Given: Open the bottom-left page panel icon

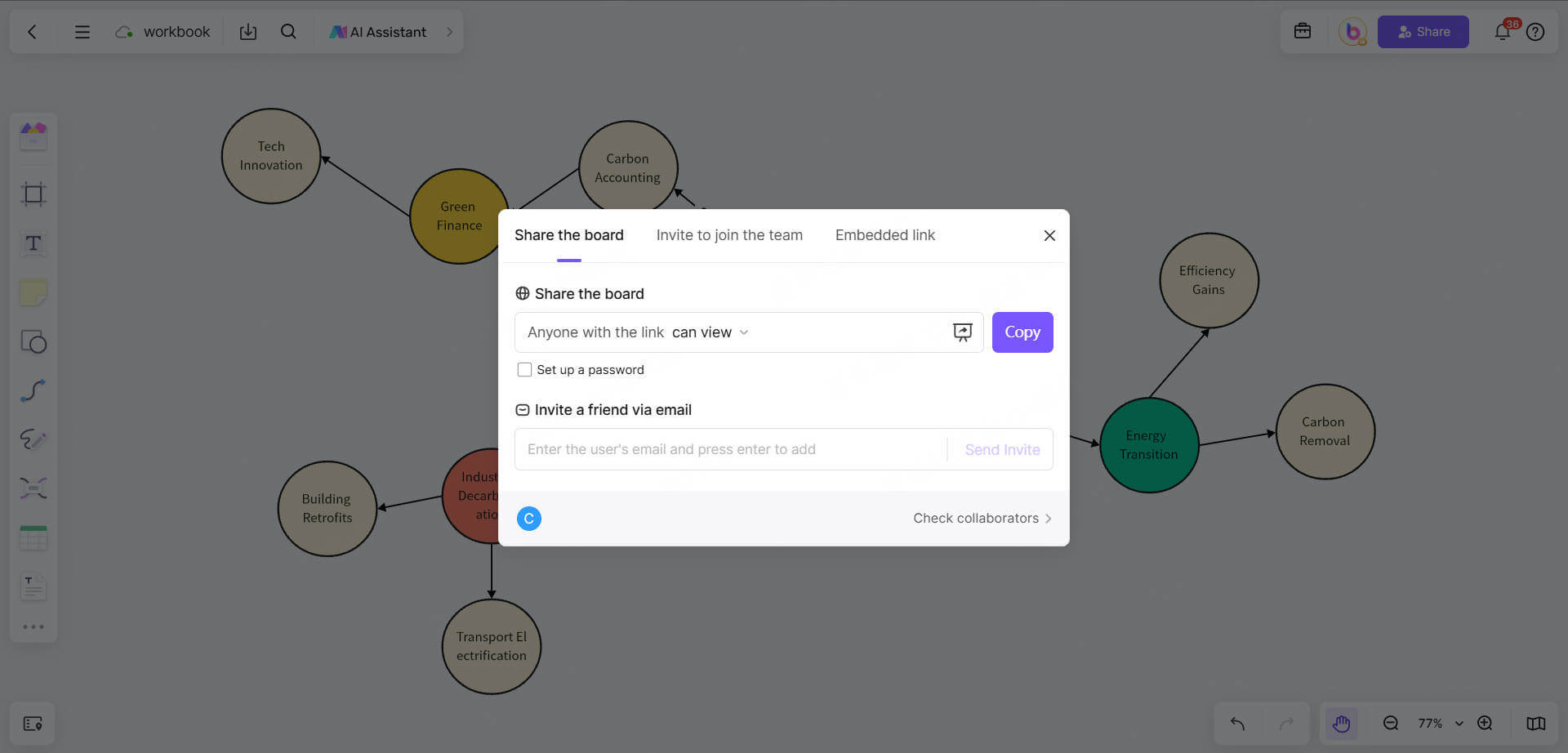Looking at the screenshot, I should pos(33,724).
